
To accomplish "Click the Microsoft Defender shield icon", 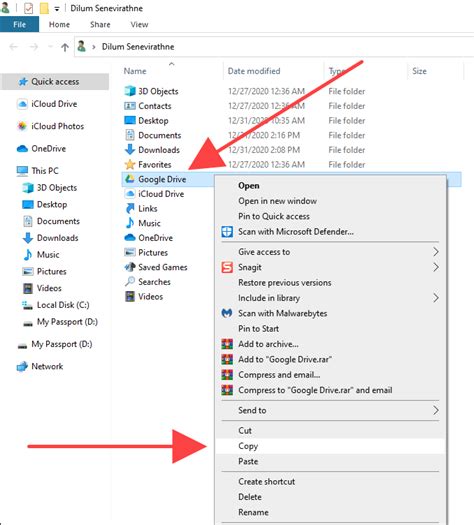I will click(227, 232).
